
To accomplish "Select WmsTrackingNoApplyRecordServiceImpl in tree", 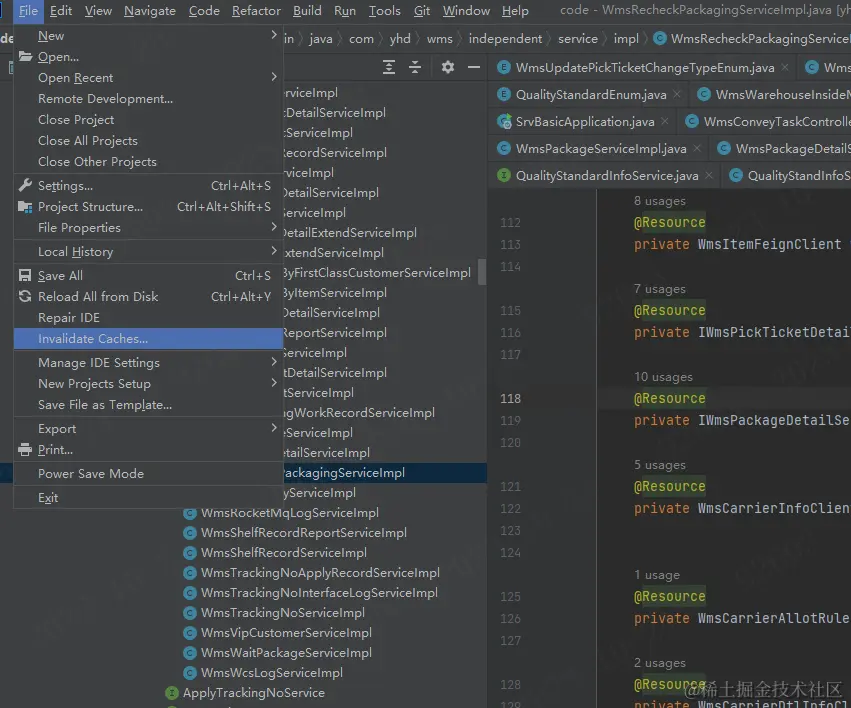I will coord(320,573).
